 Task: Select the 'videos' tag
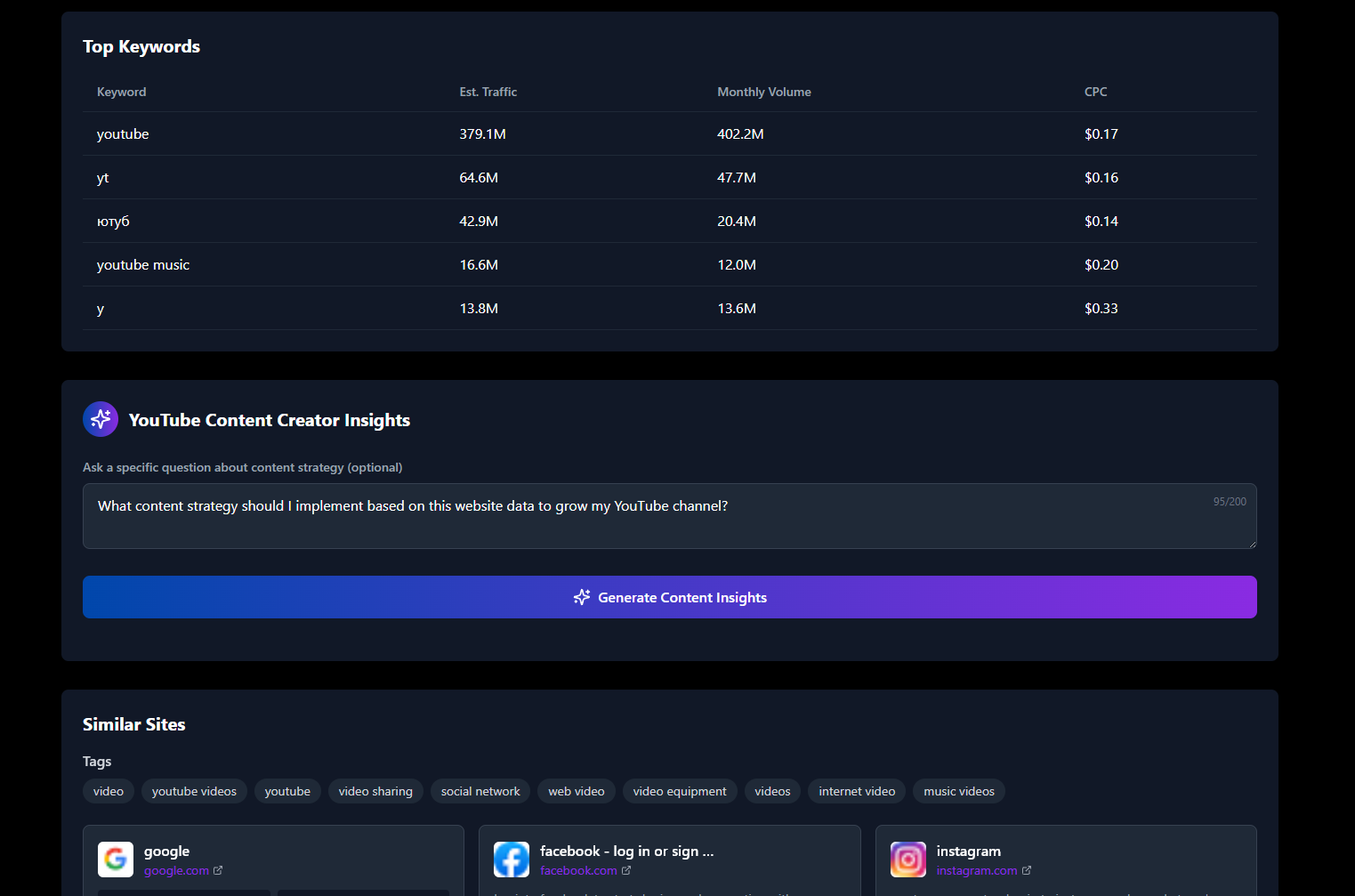772,791
